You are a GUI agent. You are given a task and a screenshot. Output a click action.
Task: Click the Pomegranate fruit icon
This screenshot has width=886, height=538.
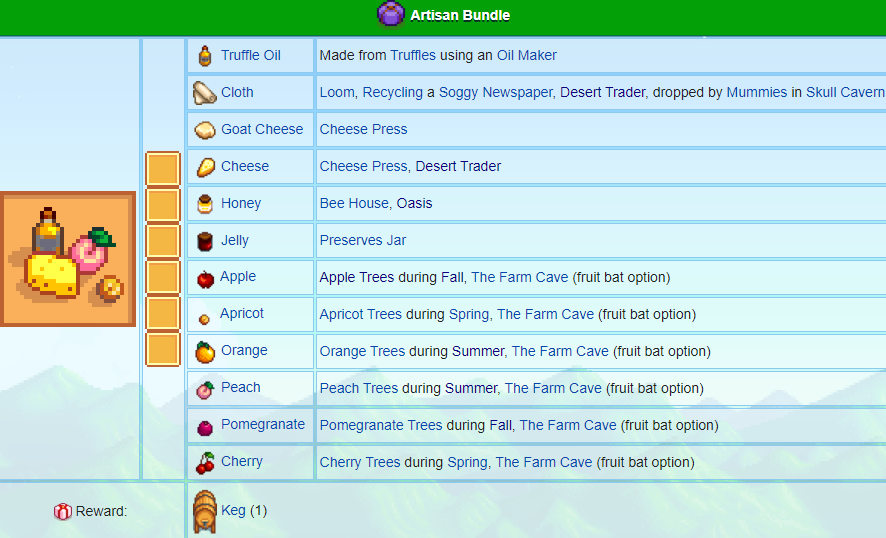205,426
